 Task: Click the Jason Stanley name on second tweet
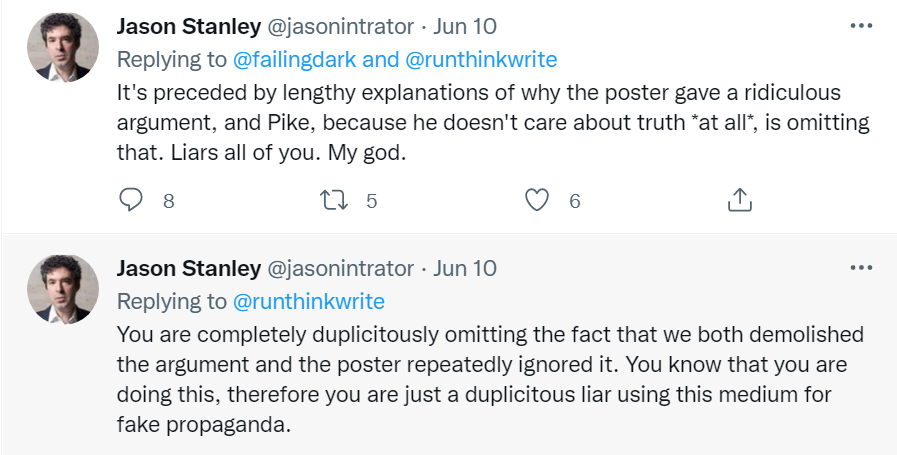[x=187, y=268]
